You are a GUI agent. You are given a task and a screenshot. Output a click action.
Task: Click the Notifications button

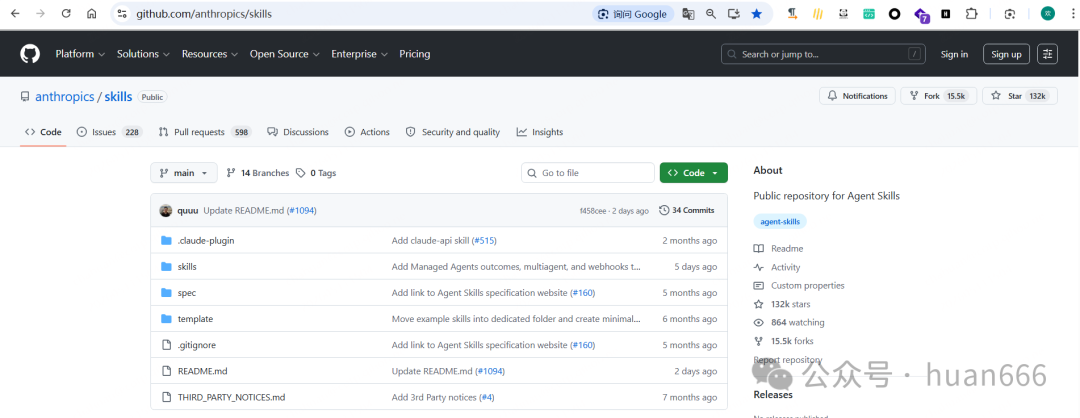[858, 96]
